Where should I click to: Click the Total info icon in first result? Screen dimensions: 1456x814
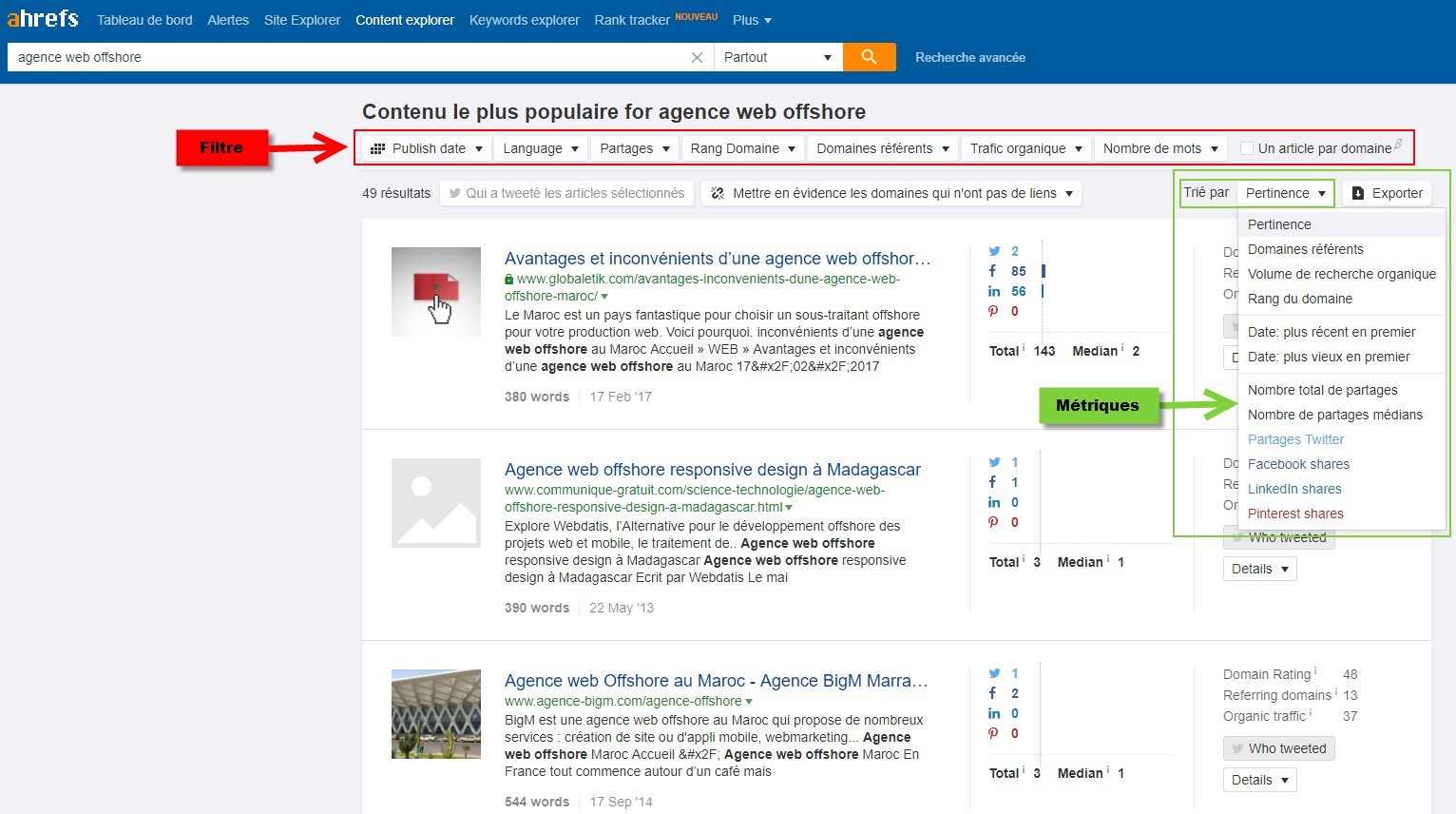point(1024,348)
